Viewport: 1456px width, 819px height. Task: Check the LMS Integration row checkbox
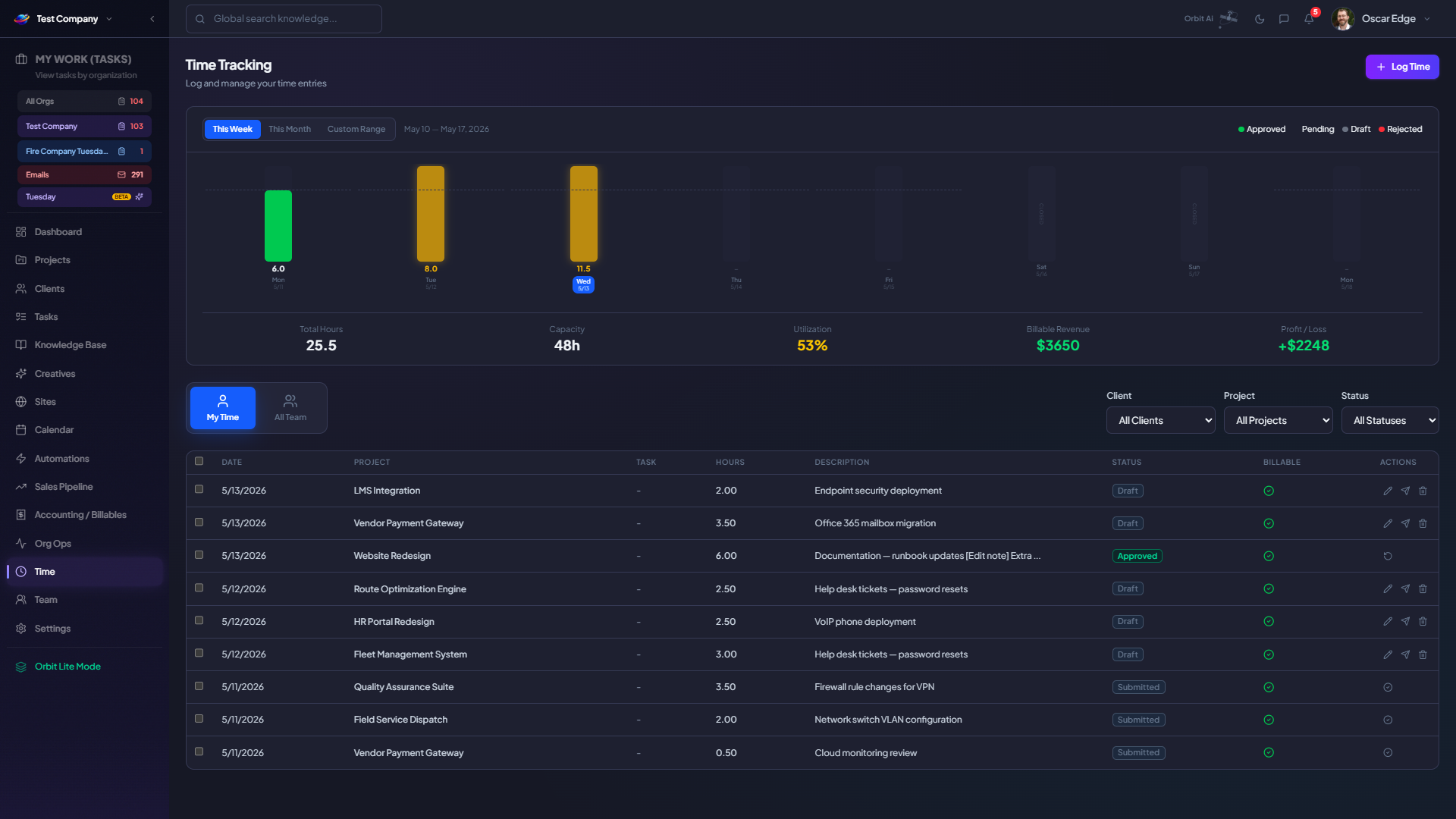tap(199, 490)
